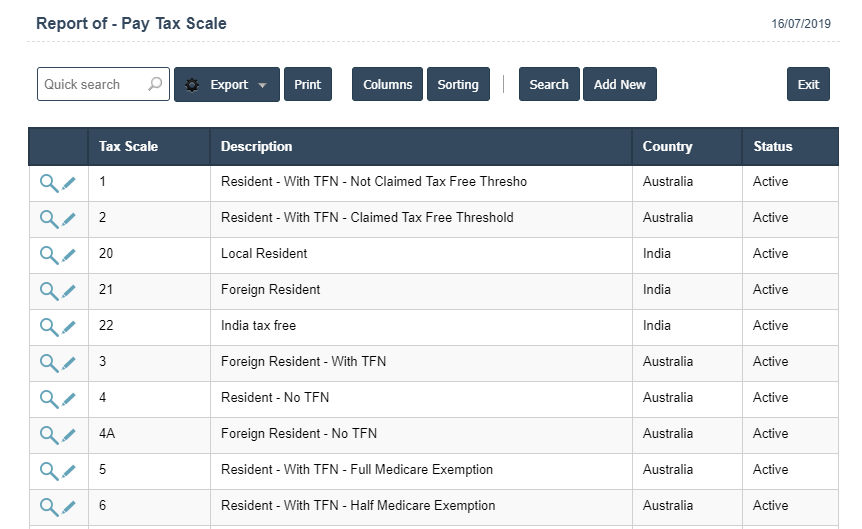Open the Columns chooser
Image resolution: width=862 pixels, height=529 pixels.
[x=387, y=85]
